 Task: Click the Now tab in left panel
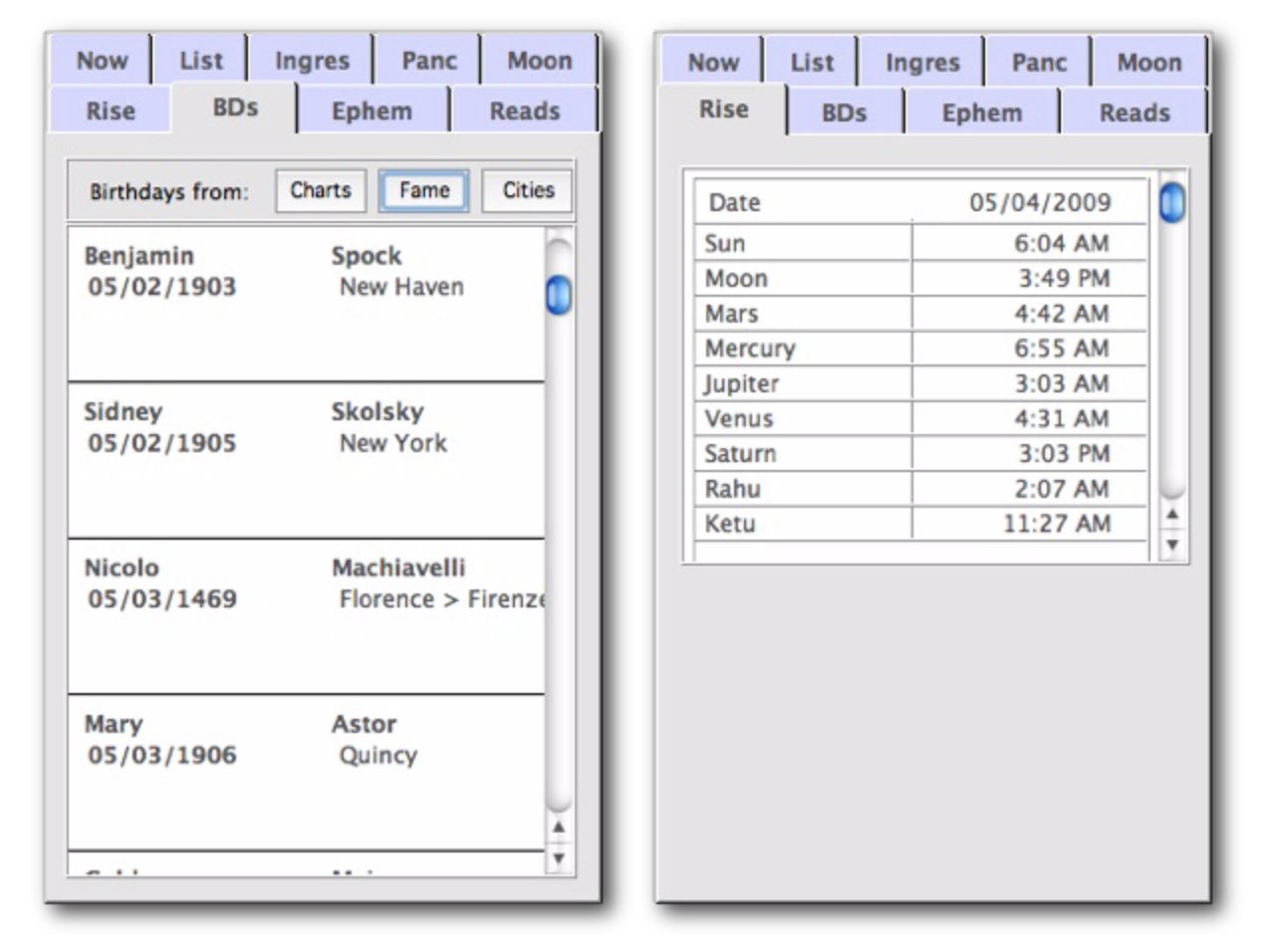pos(102,61)
